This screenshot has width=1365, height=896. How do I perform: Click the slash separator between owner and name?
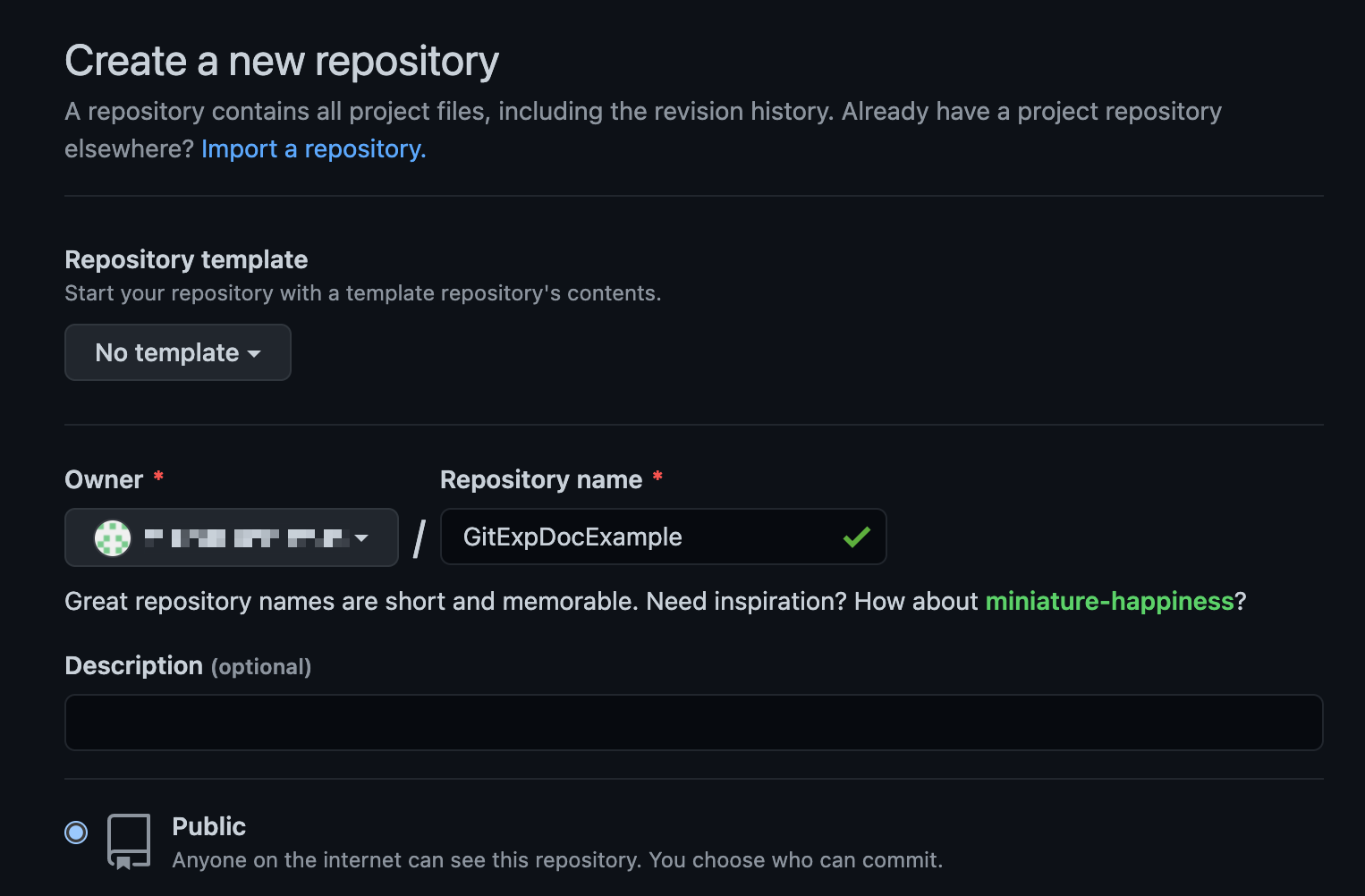click(419, 538)
